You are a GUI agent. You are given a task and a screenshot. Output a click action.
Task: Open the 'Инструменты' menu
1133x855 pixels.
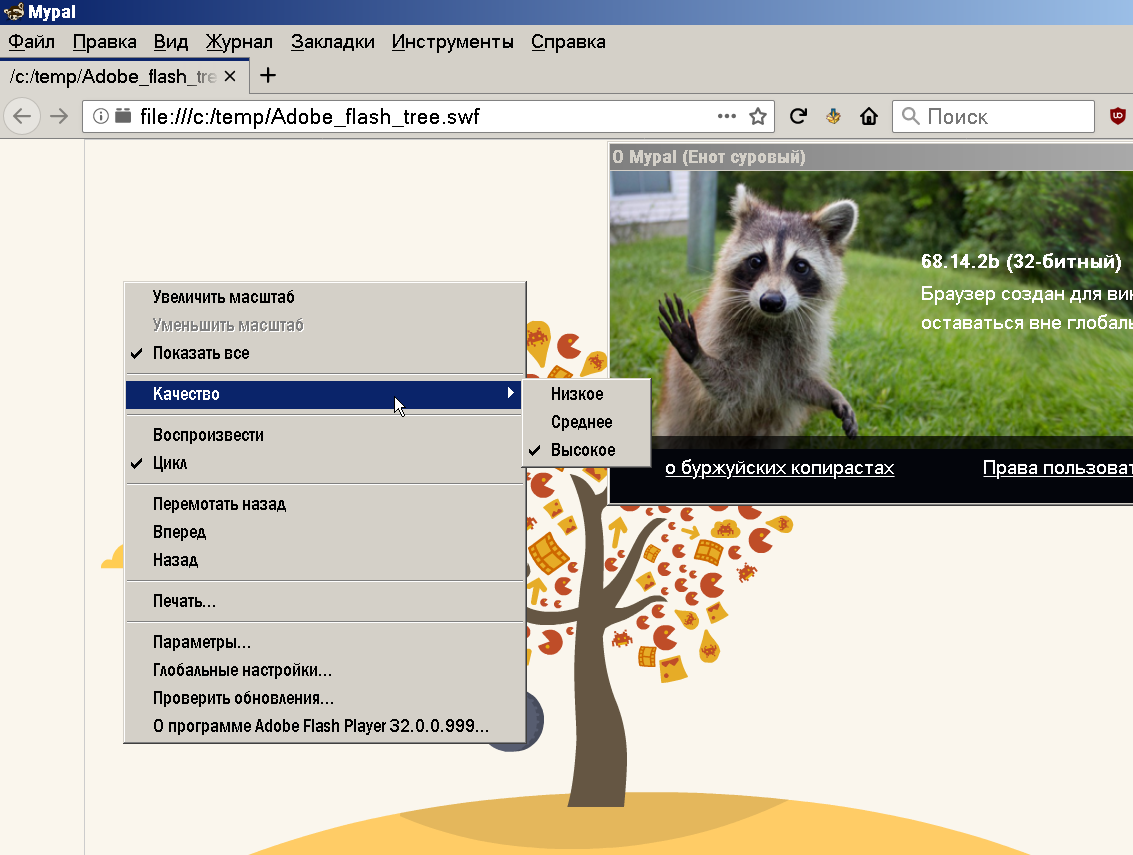452,42
